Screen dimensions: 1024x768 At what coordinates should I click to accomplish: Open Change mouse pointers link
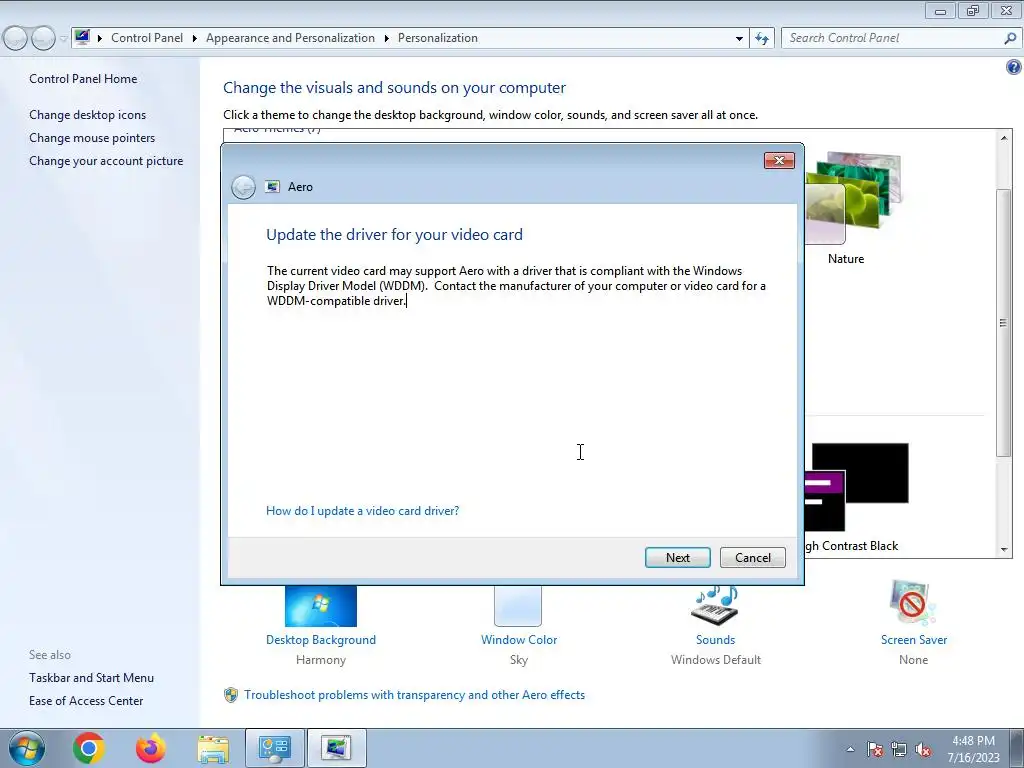(92, 138)
